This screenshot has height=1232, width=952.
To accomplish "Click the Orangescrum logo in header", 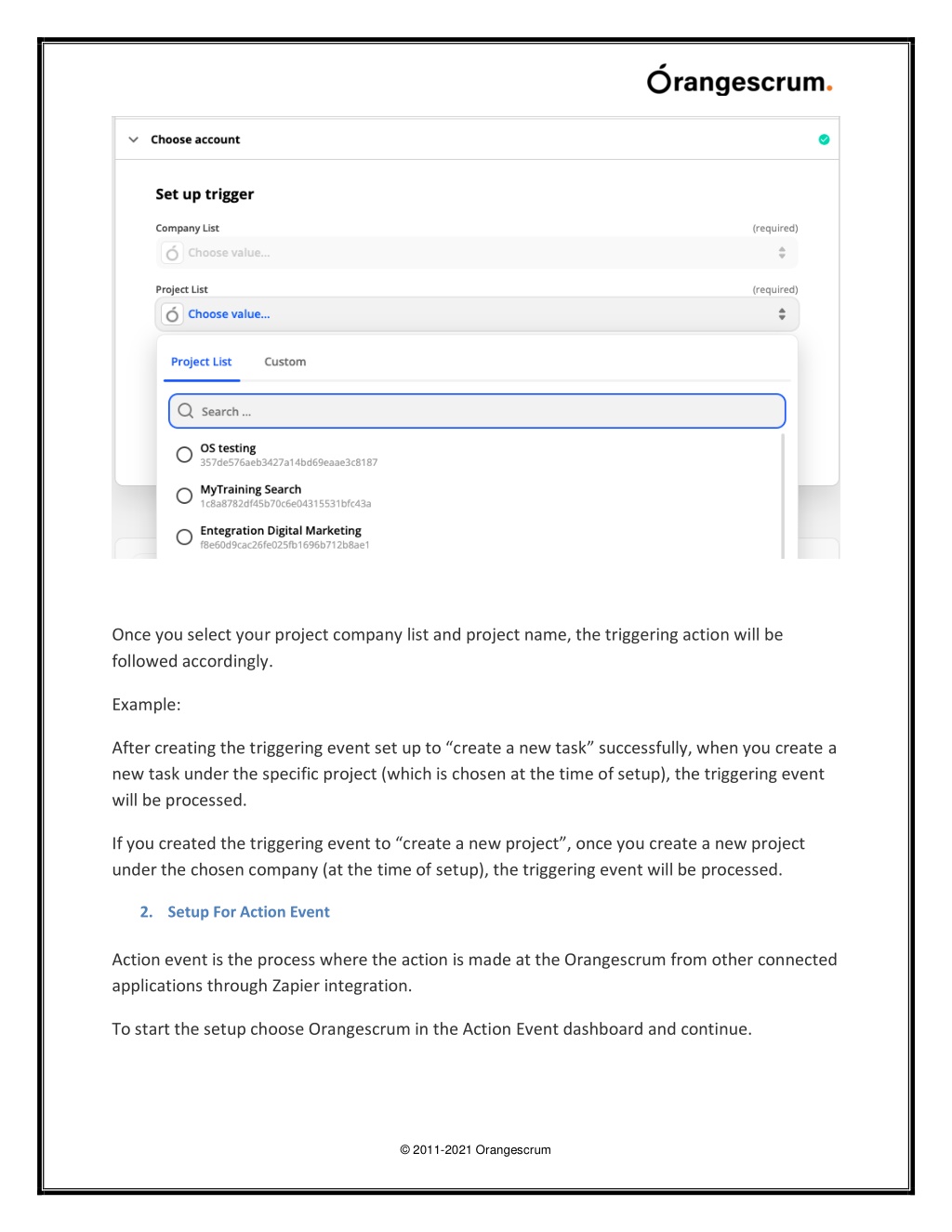I will (739, 81).
